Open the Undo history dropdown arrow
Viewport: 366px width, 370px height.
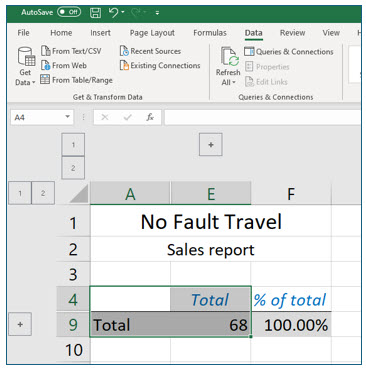tap(123, 12)
